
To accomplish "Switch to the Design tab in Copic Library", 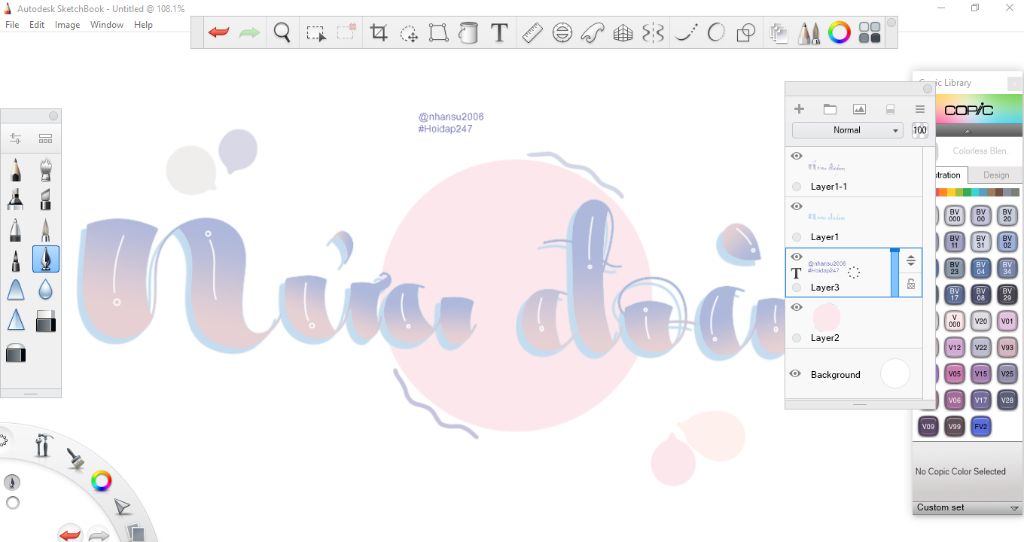I will point(995,175).
